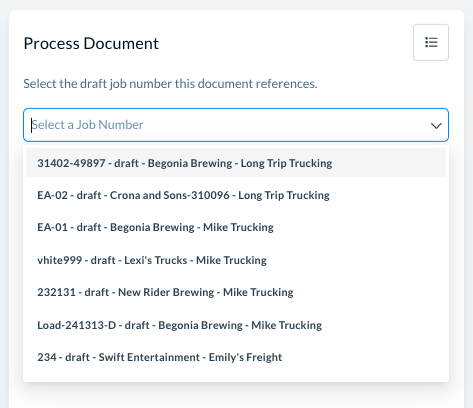Select the Lexi's Trucks customer entry
The image size is (473, 408).
(236, 260)
